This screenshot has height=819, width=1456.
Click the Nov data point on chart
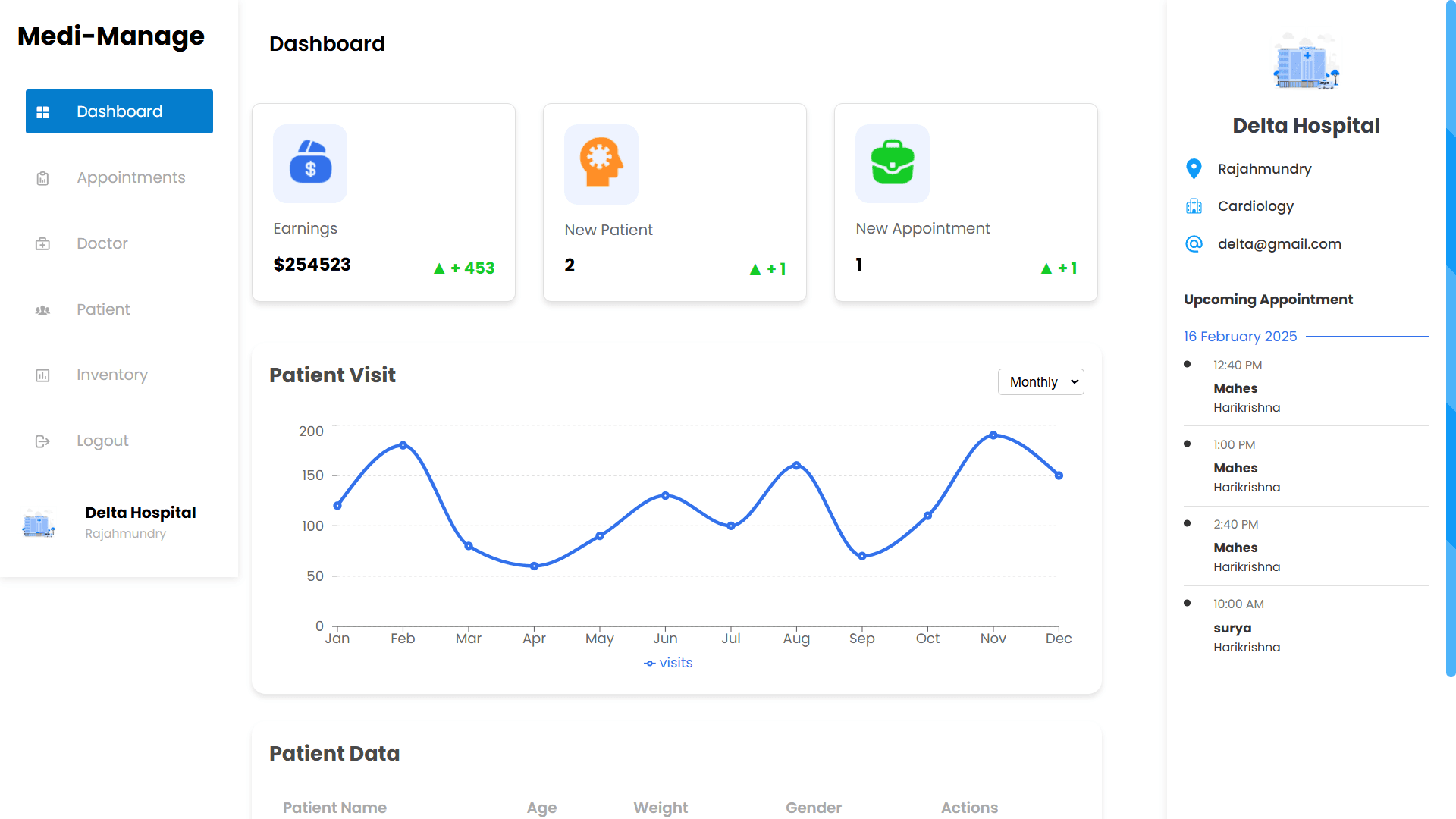click(993, 435)
